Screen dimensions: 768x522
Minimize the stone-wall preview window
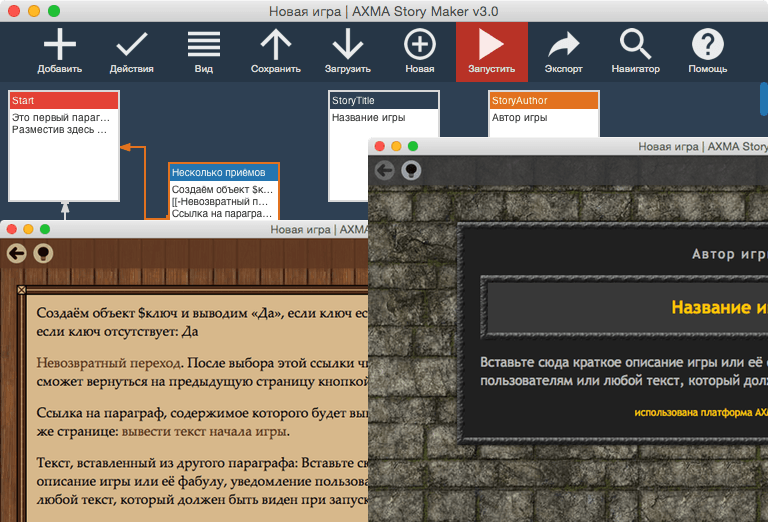(396, 146)
